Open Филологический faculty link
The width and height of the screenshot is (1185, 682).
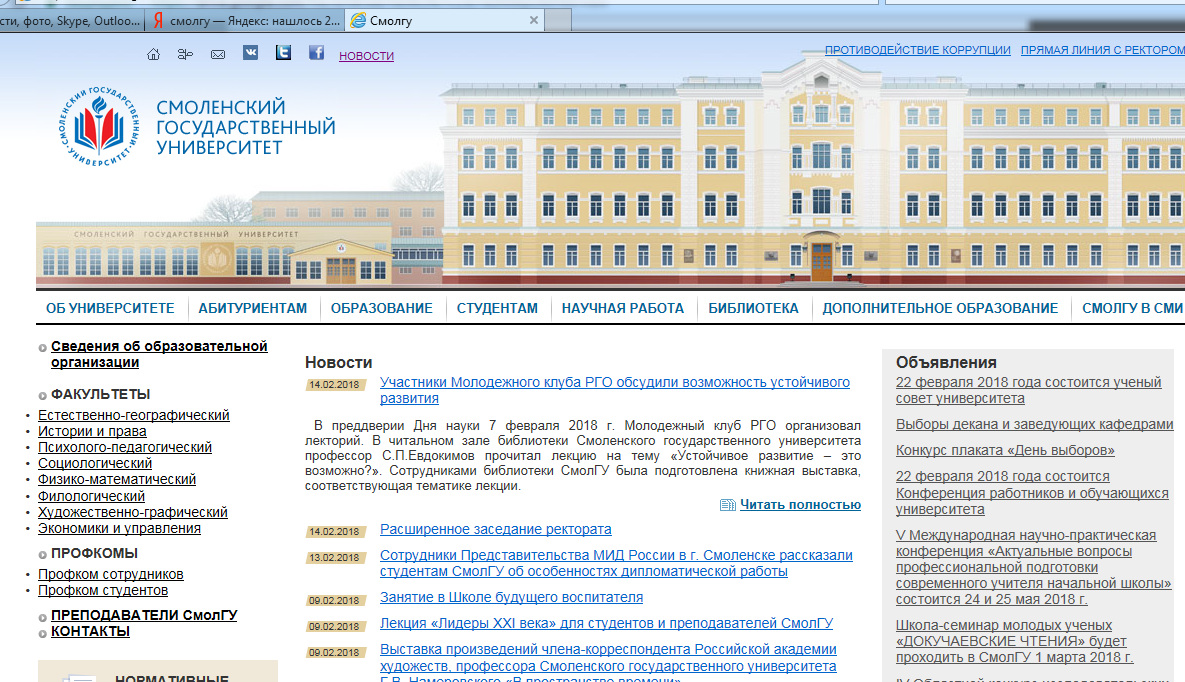91,496
